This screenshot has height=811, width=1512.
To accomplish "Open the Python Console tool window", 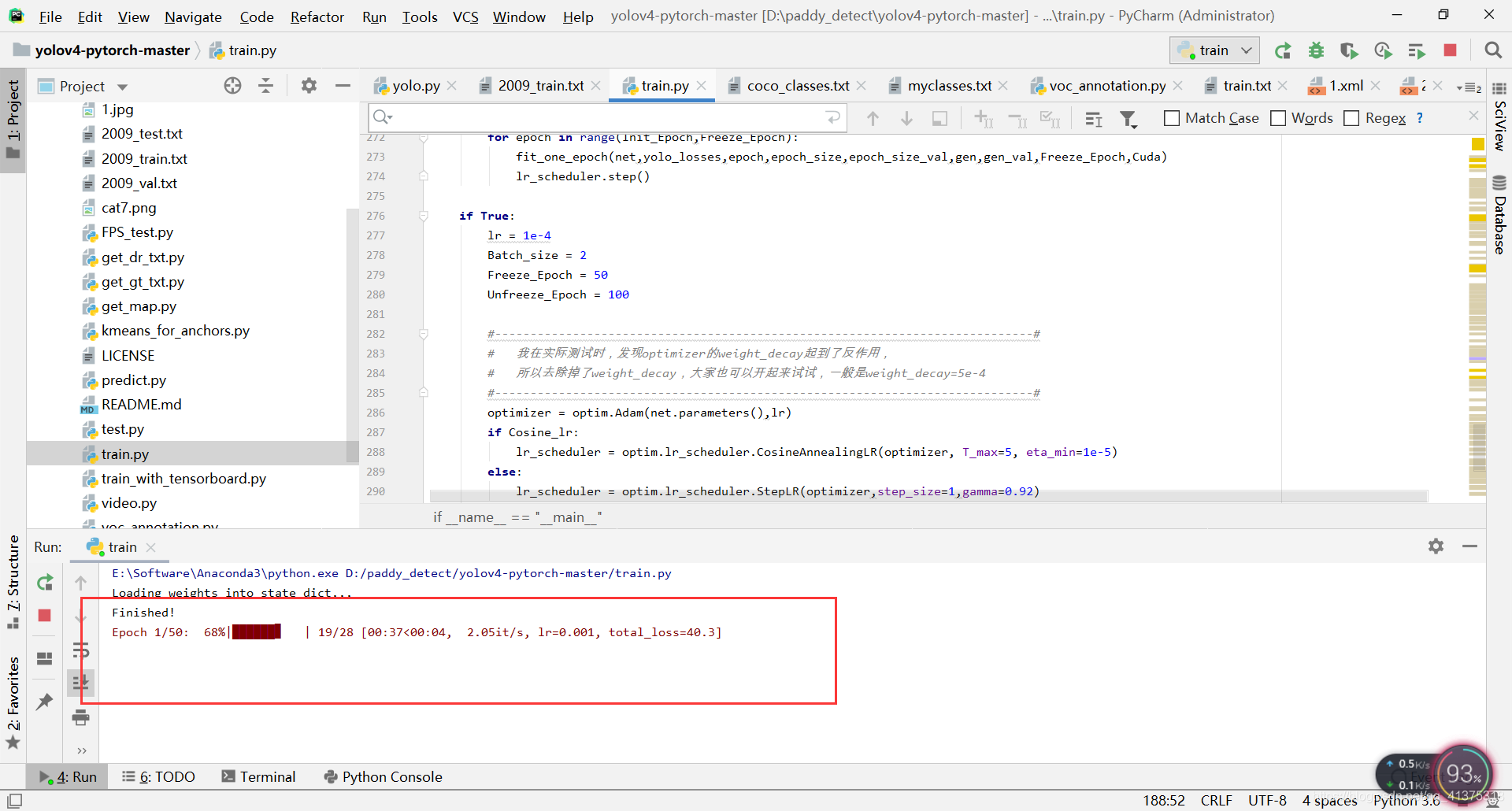I will [x=383, y=777].
